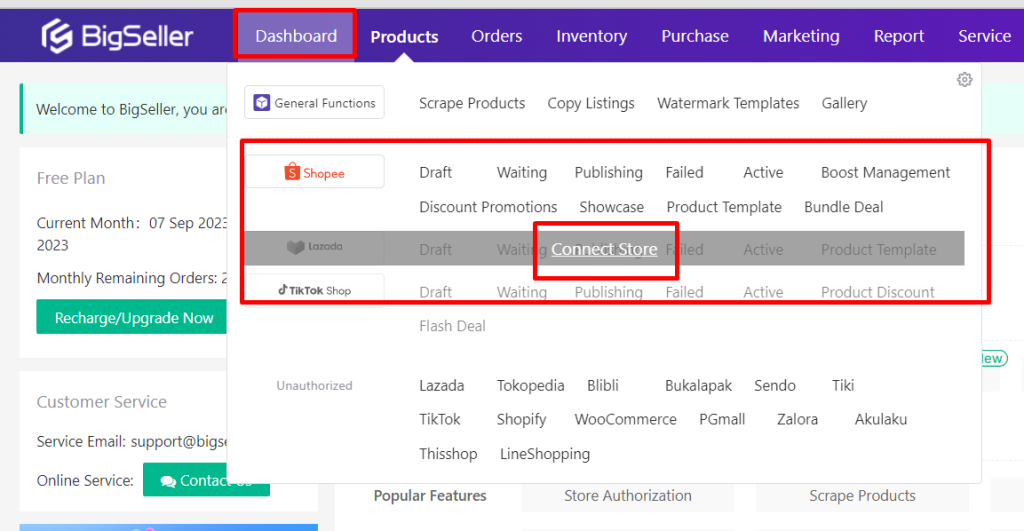1024x531 pixels.
Task: Select Bukalapak under Unauthorized
Action: click(699, 385)
